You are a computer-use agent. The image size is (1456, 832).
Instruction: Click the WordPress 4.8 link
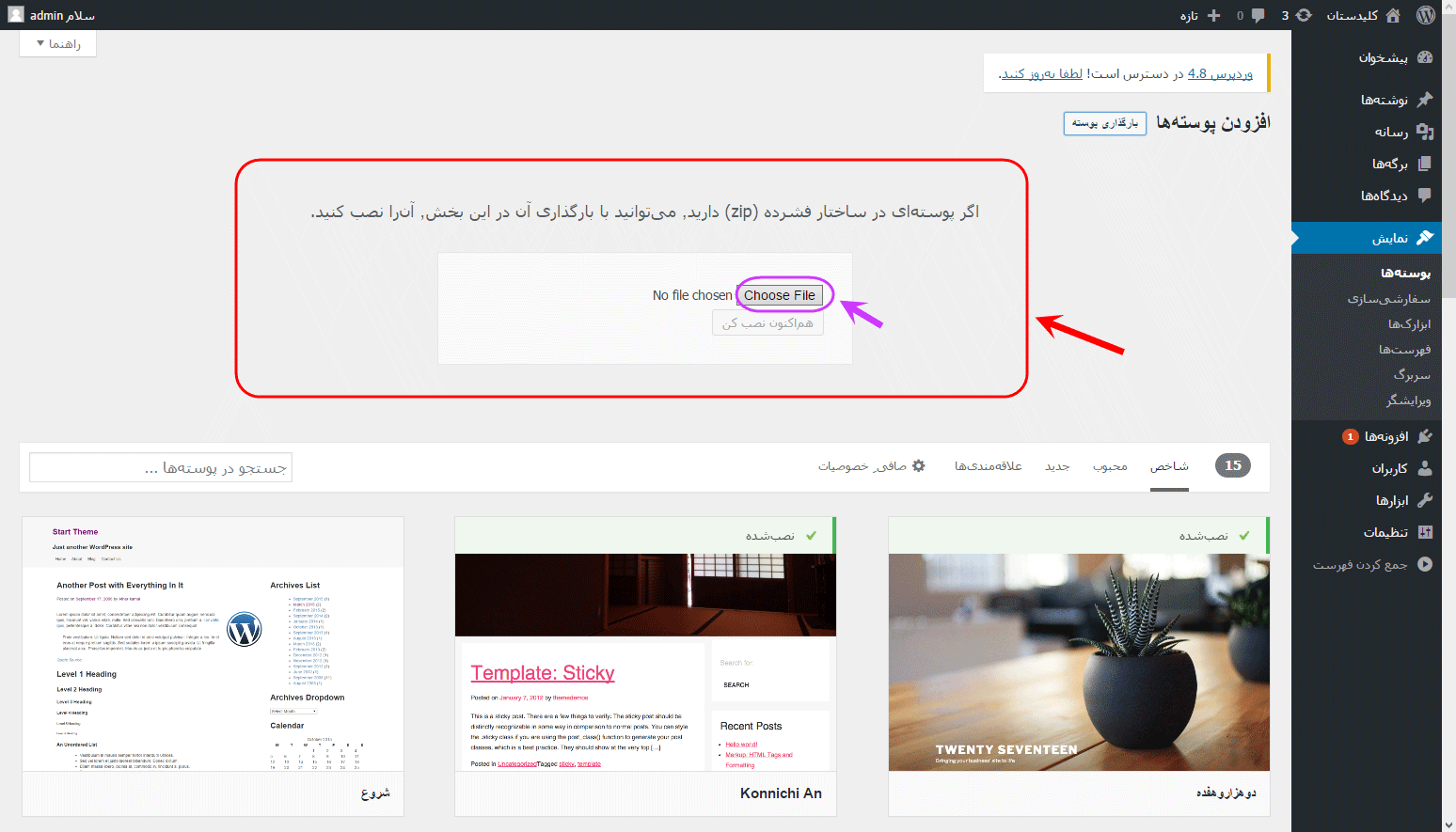[1220, 73]
